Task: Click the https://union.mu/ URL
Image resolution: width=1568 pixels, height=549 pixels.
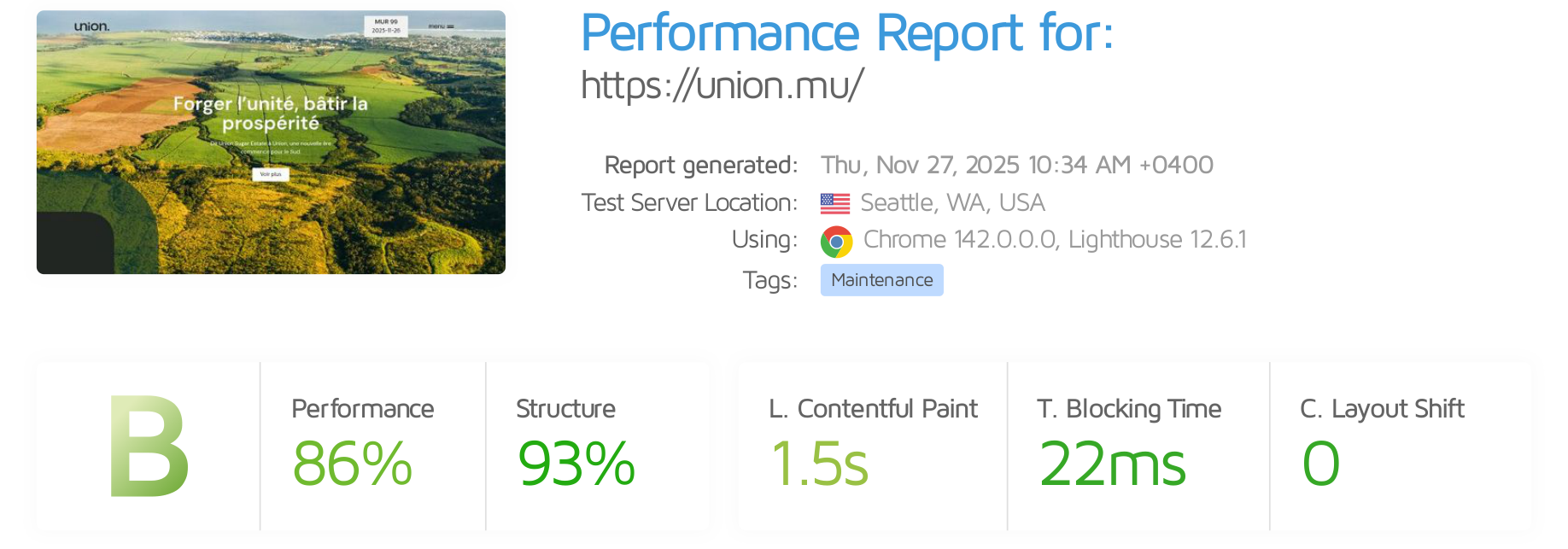Action: (722, 85)
